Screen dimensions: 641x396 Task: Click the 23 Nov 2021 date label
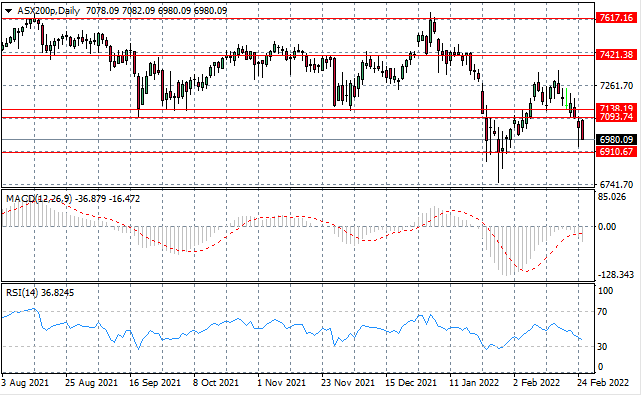coord(348,383)
